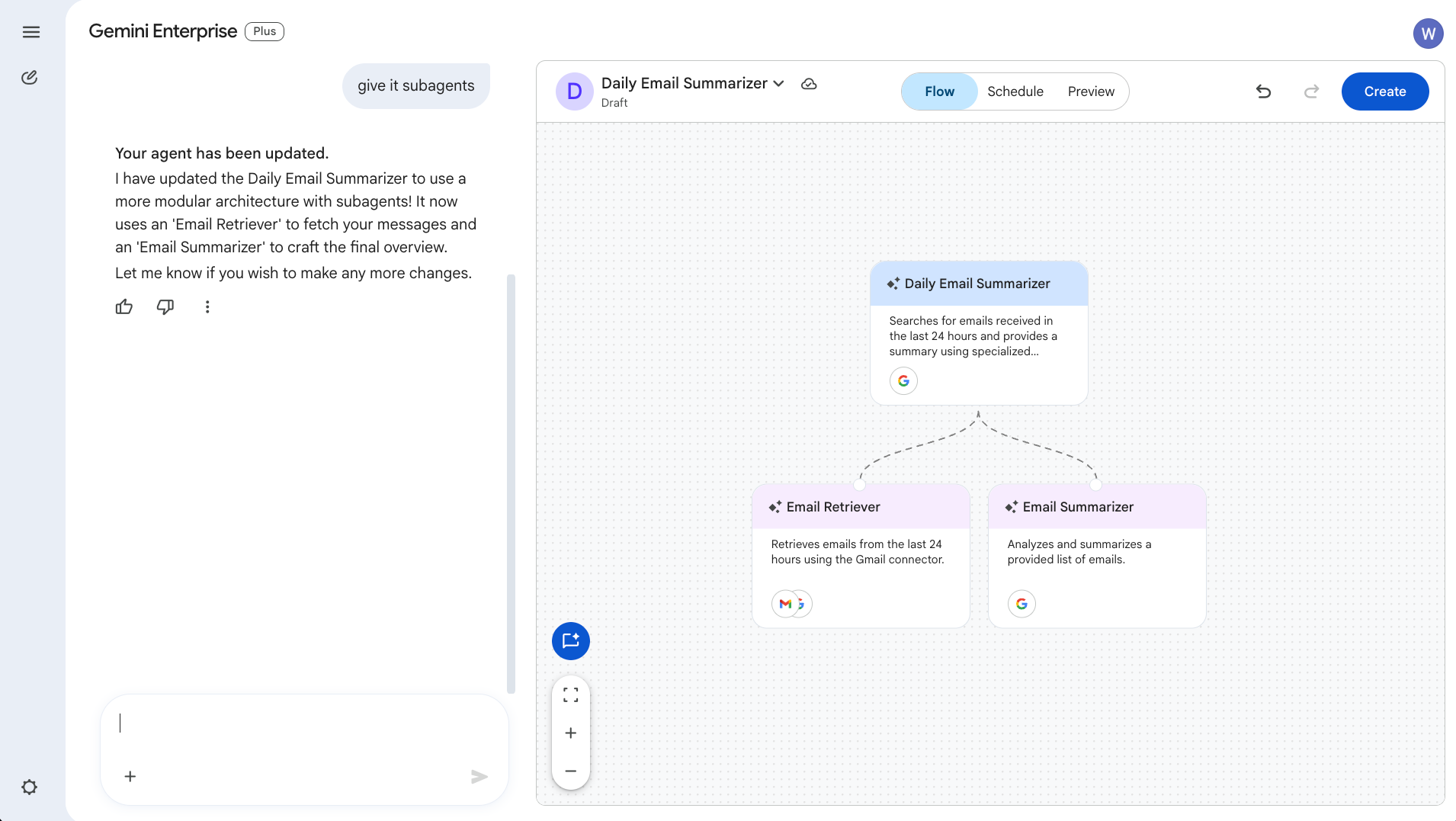Redo the agent change
The image size is (1456, 821).
coord(1311,91)
